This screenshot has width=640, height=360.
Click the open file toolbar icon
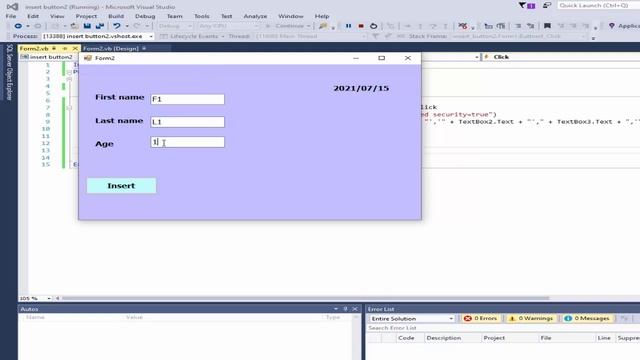74,26
